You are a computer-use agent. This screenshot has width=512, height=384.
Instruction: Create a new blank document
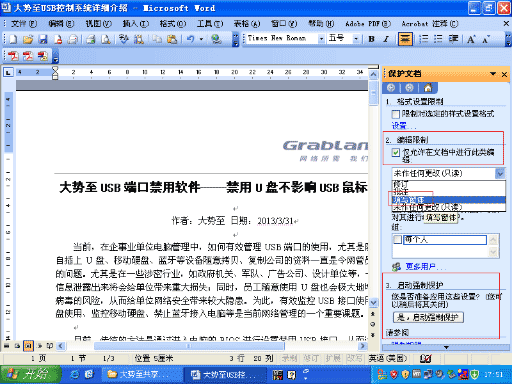pyautogui.click(x=13, y=39)
